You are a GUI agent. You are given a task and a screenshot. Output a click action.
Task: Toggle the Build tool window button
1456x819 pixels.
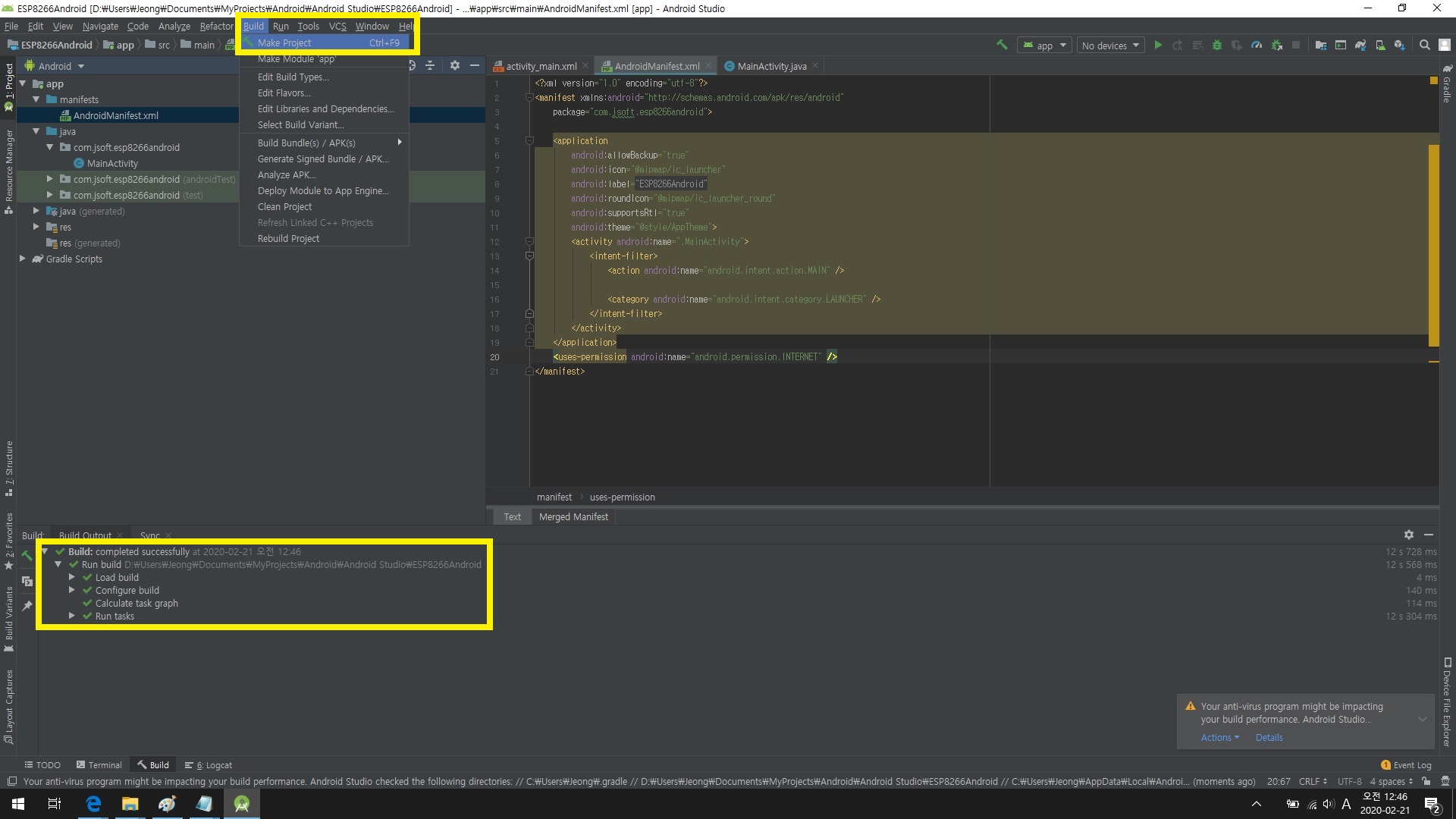coord(153,765)
